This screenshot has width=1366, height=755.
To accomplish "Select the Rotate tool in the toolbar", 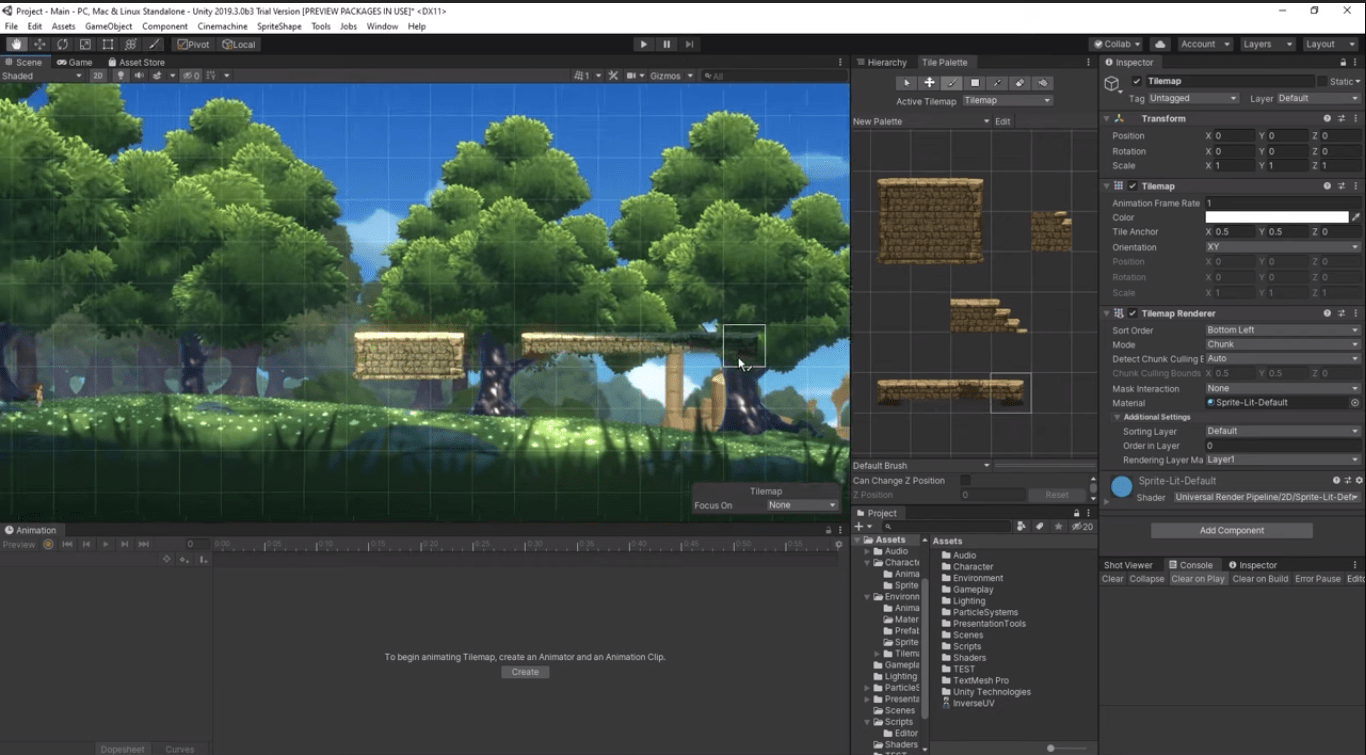I will tap(63, 44).
